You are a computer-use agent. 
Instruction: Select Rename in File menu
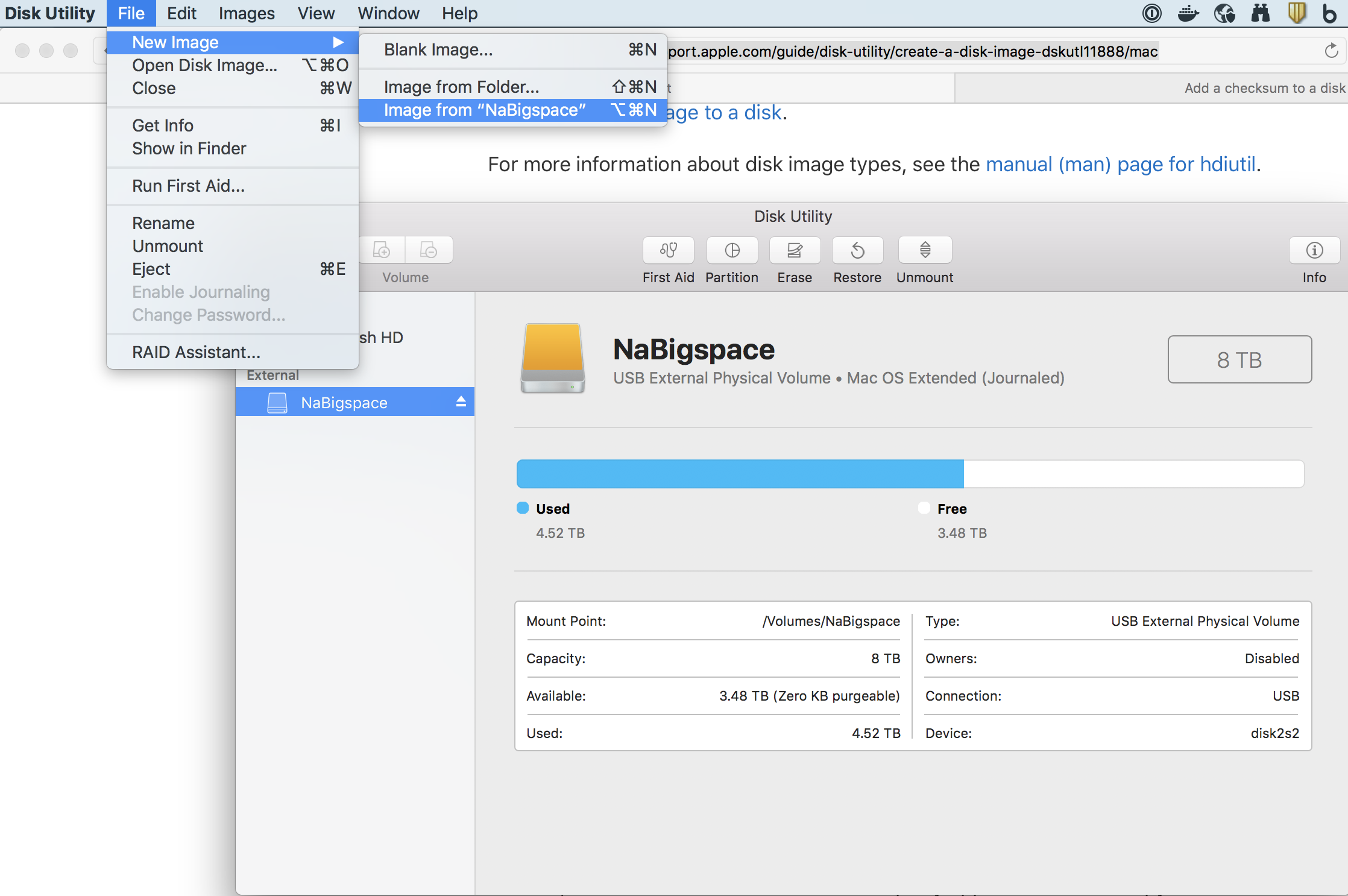point(233,223)
